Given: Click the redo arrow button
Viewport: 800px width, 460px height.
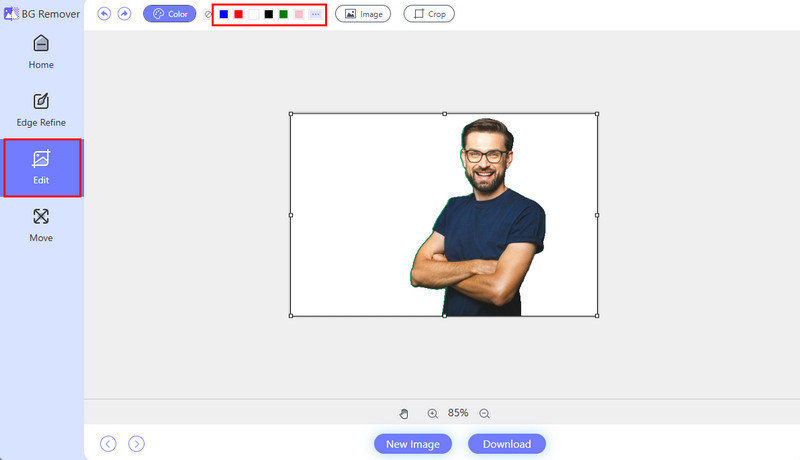Looking at the screenshot, I should click(x=124, y=14).
